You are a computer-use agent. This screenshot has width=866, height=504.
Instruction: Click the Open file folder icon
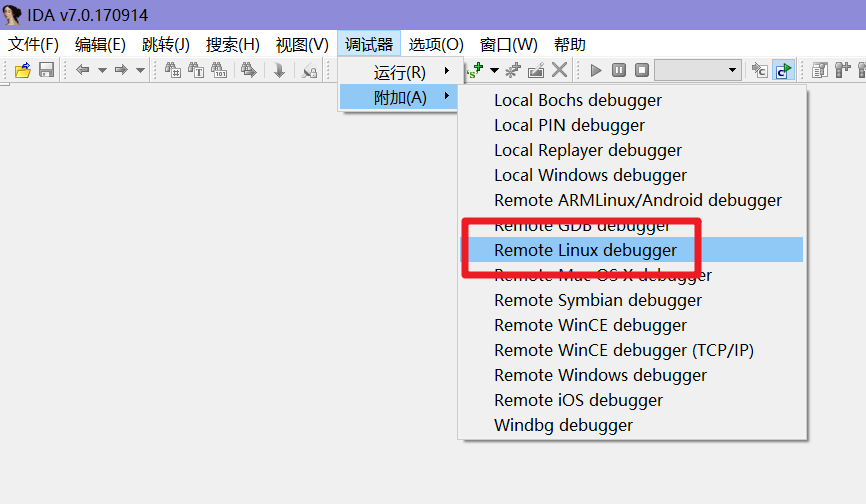click(x=23, y=71)
